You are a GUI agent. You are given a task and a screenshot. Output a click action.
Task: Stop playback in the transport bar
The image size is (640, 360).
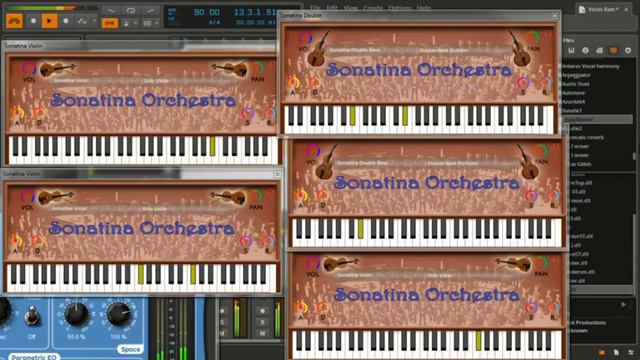(x=33, y=21)
